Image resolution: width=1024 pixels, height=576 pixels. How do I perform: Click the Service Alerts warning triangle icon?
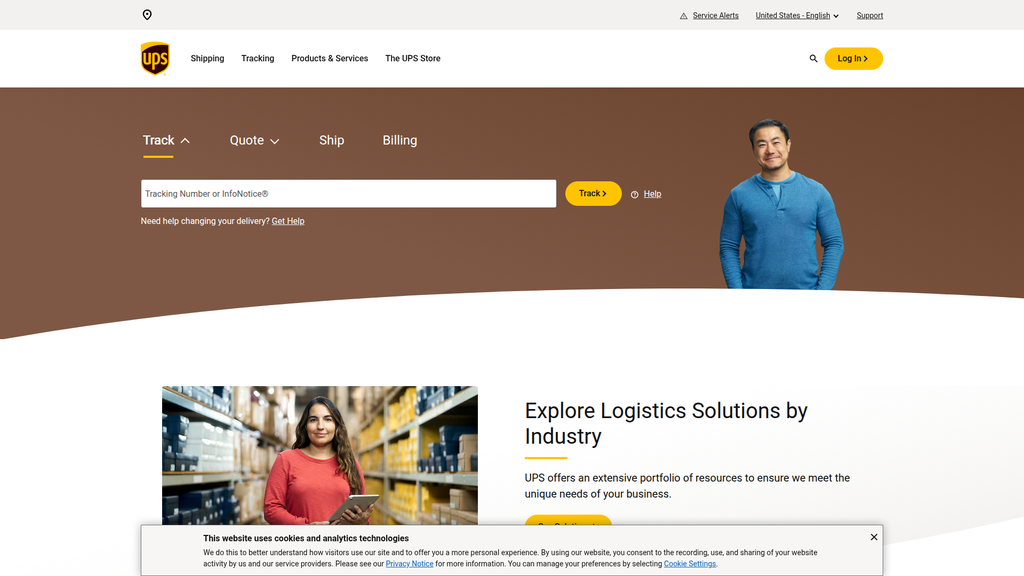(x=684, y=16)
